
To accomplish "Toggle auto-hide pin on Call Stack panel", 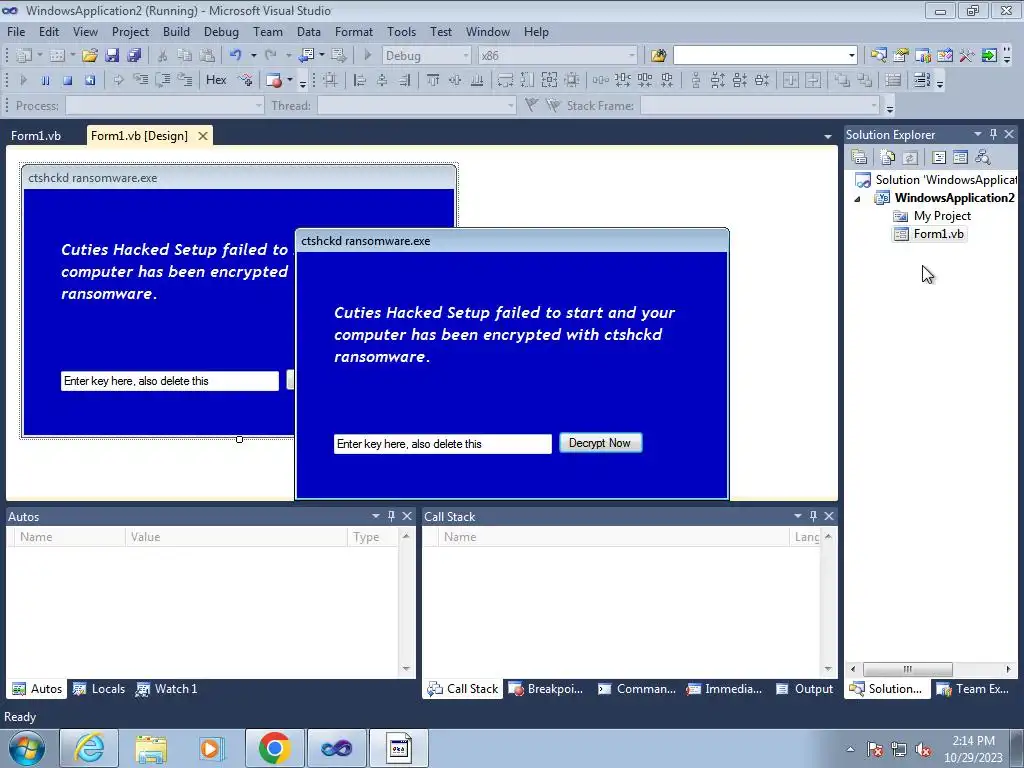I will [x=813, y=516].
